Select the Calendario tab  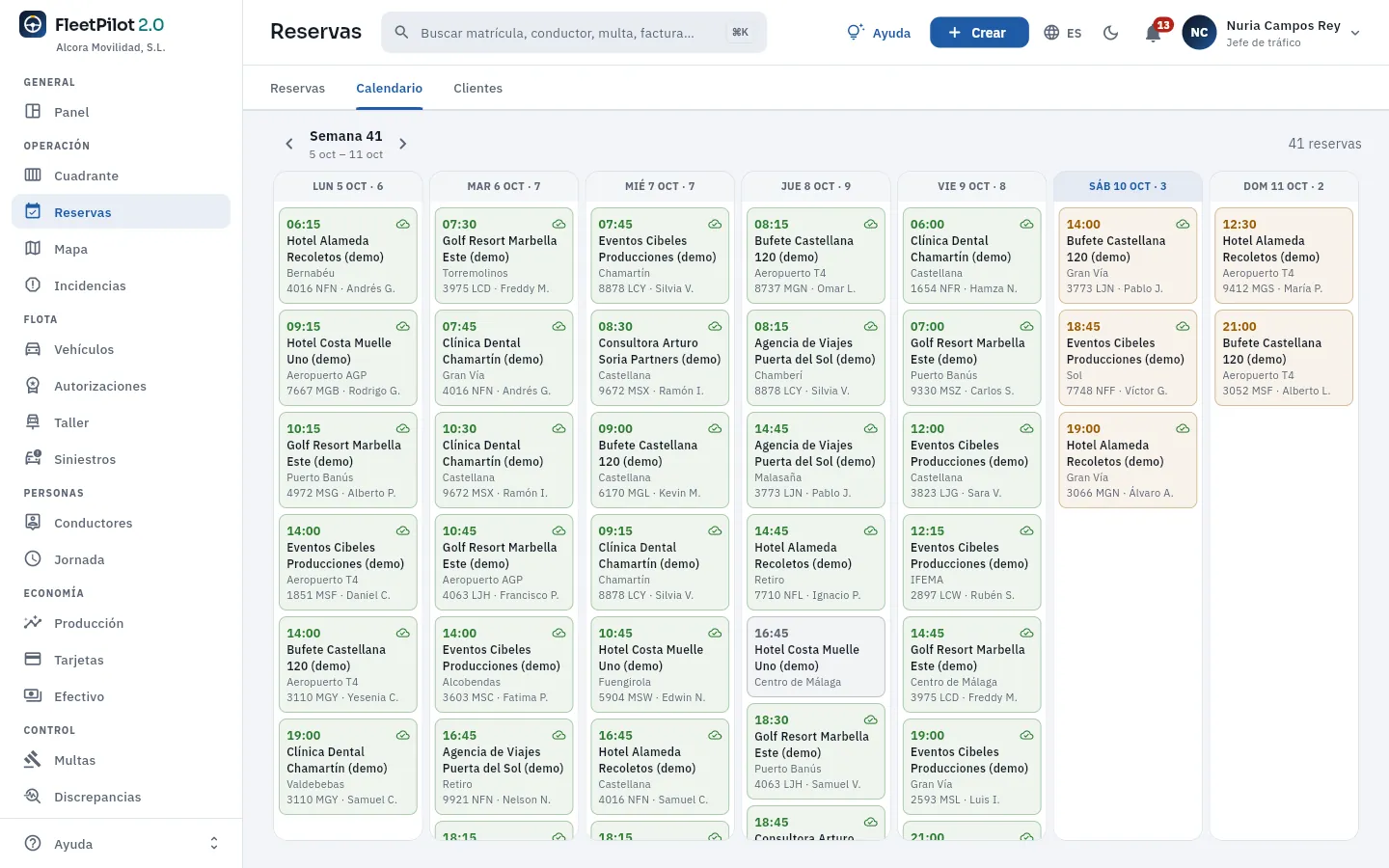389,88
